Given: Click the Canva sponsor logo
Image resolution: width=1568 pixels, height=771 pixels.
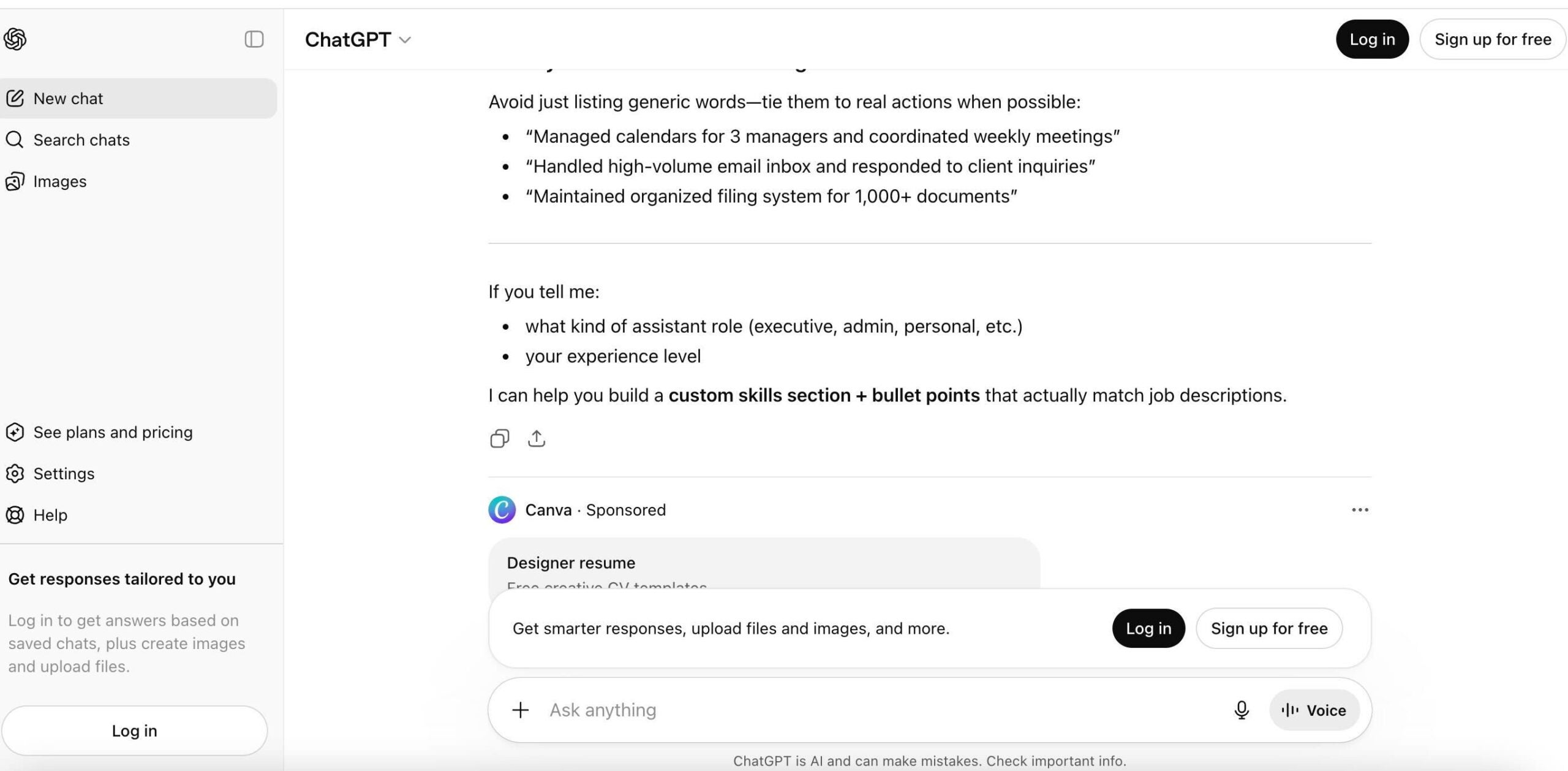Looking at the screenshot, I should tap(502, 510).
